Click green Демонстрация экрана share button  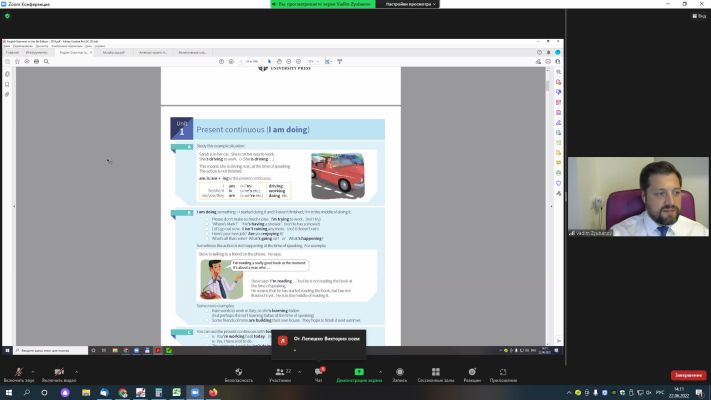point(359,375)
